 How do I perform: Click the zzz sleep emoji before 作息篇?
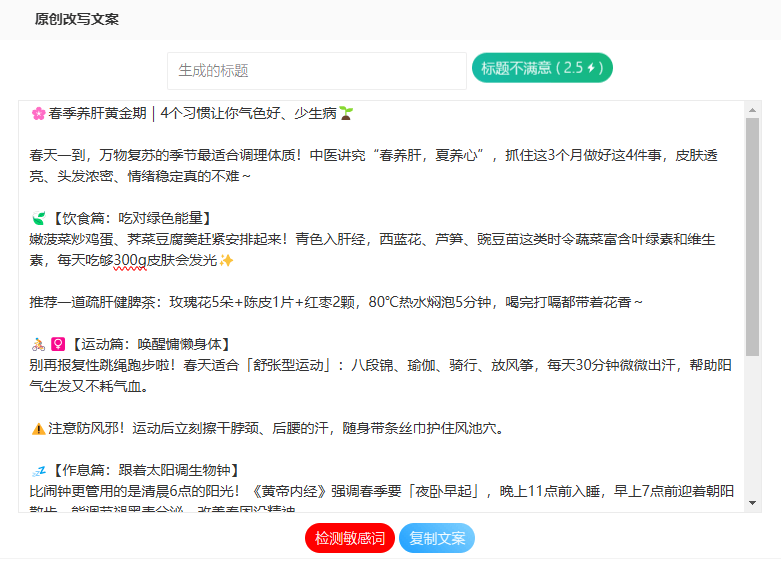pyautogui.click(x=38, y=470)
